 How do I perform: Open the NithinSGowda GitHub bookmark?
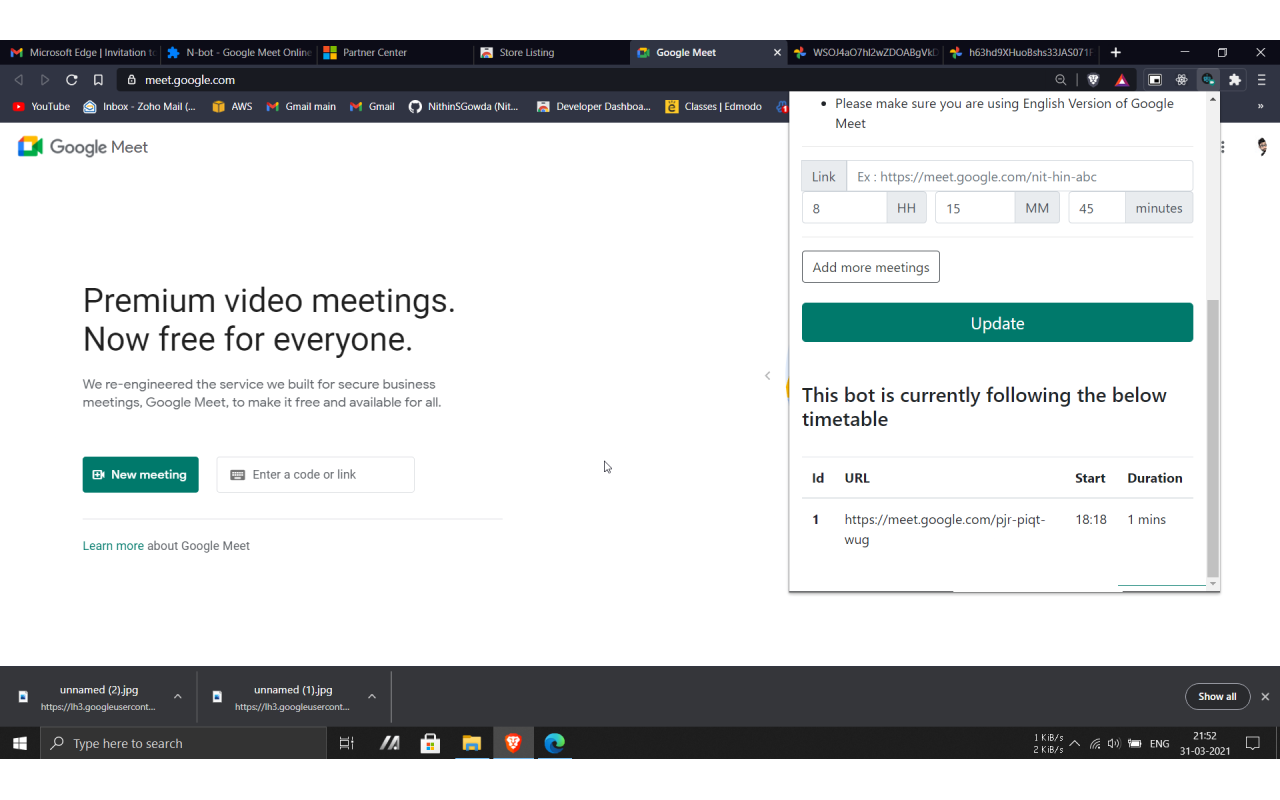click(464, 106)
